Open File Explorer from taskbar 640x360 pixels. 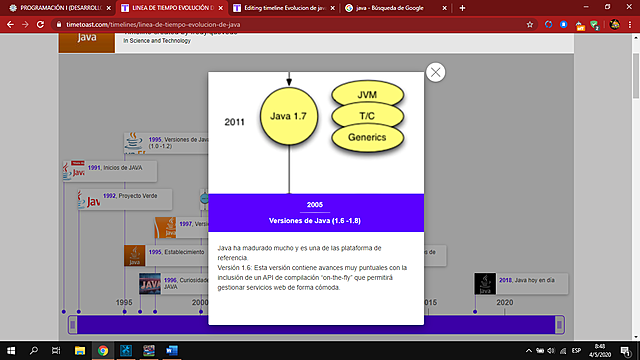(x=80, y=351)
